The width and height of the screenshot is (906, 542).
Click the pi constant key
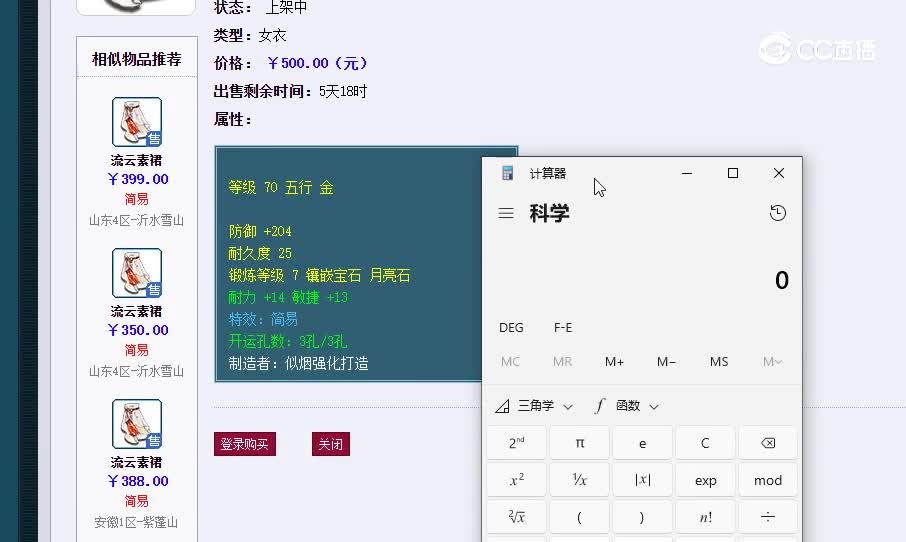coord(580,443)
